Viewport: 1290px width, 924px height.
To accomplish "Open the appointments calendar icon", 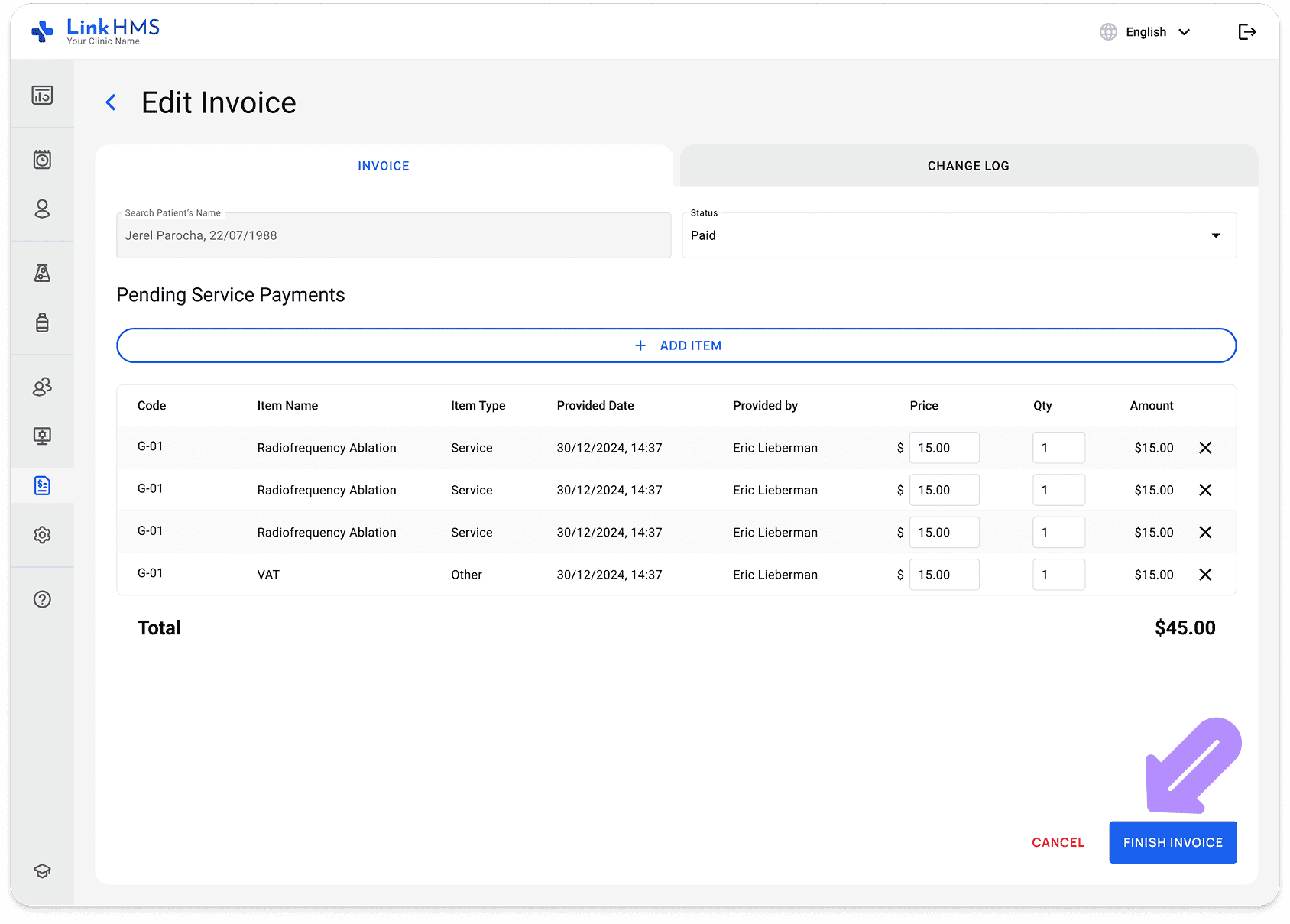I will [x=42, y=160].
